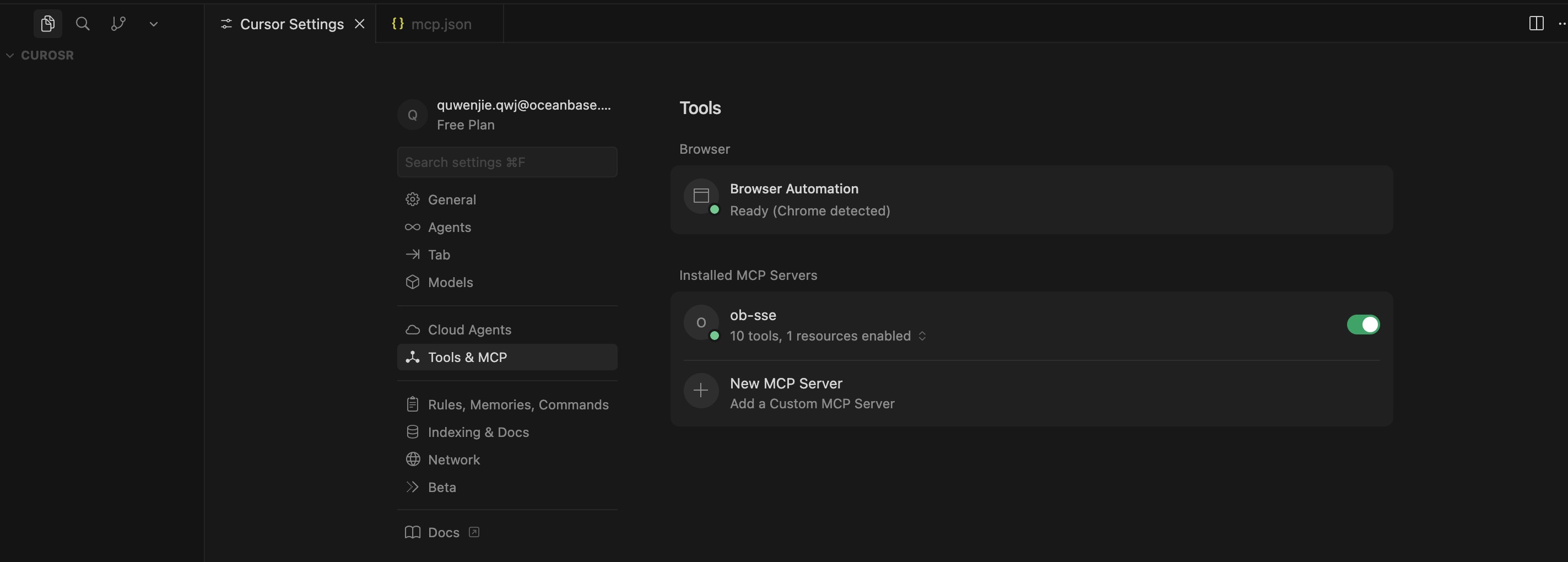Viewport: 1568px width, 562px height.
Task: Click the Q account avatar
Action: pos(412,115)
